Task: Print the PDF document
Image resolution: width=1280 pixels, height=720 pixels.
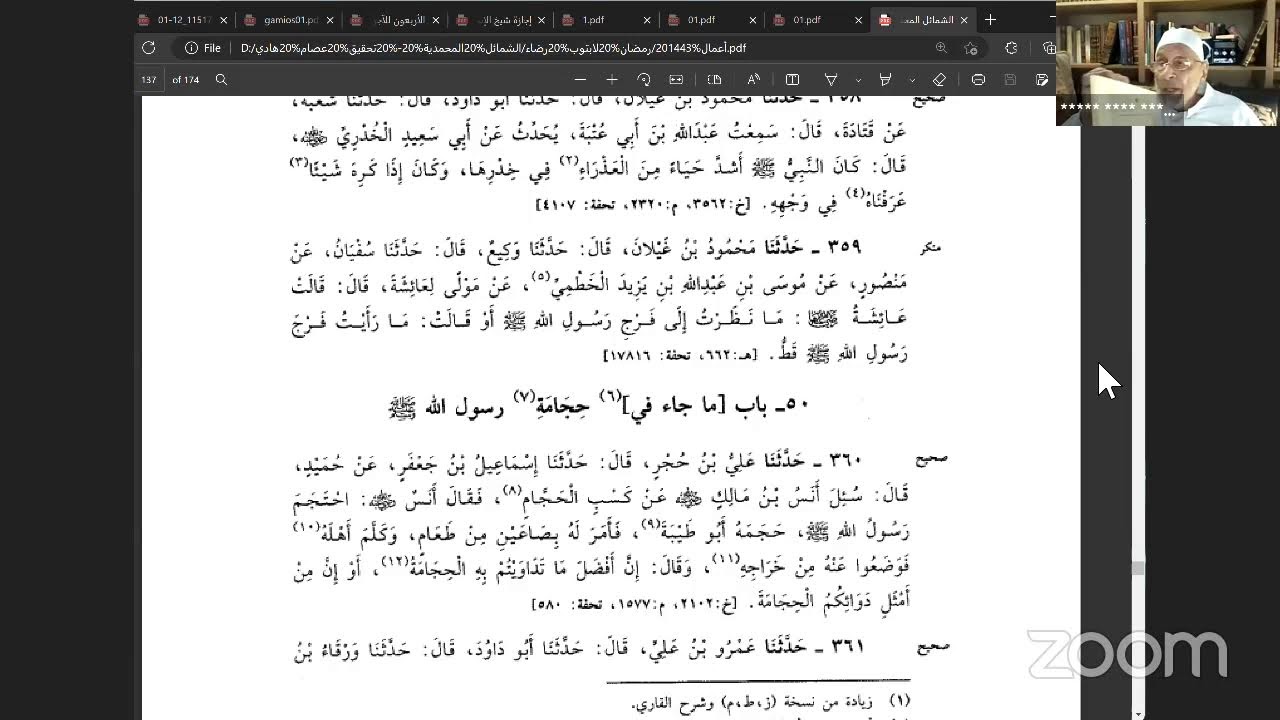Action: pyautogui.click(x=978, y=80)
